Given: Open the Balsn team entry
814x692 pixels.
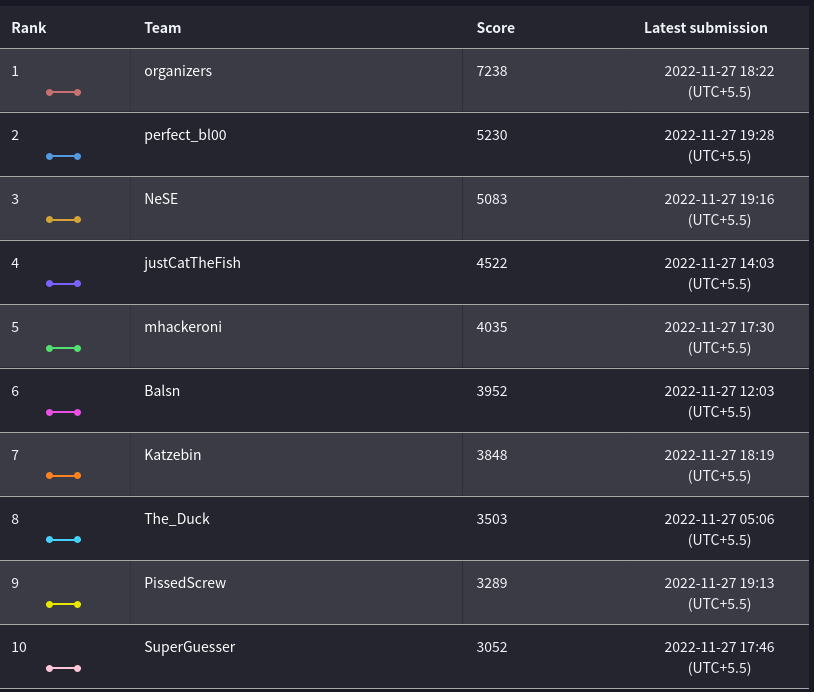Looking at the screenshot, I should [162, 391].
